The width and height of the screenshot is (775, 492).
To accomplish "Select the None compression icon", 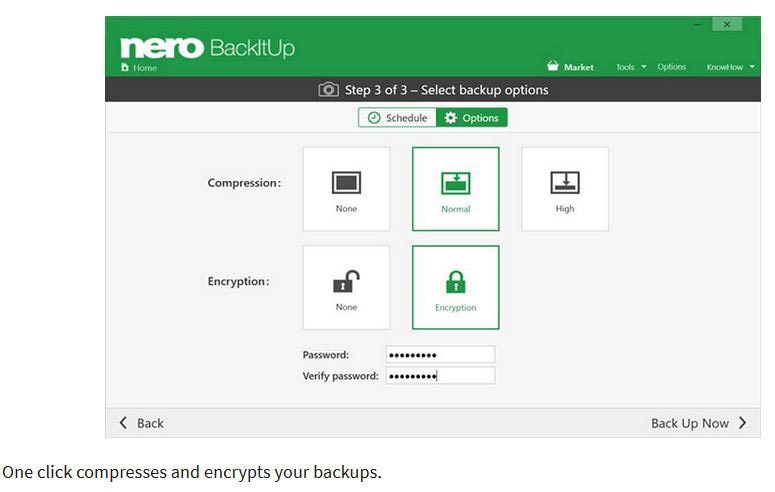I will pos(346,182).
